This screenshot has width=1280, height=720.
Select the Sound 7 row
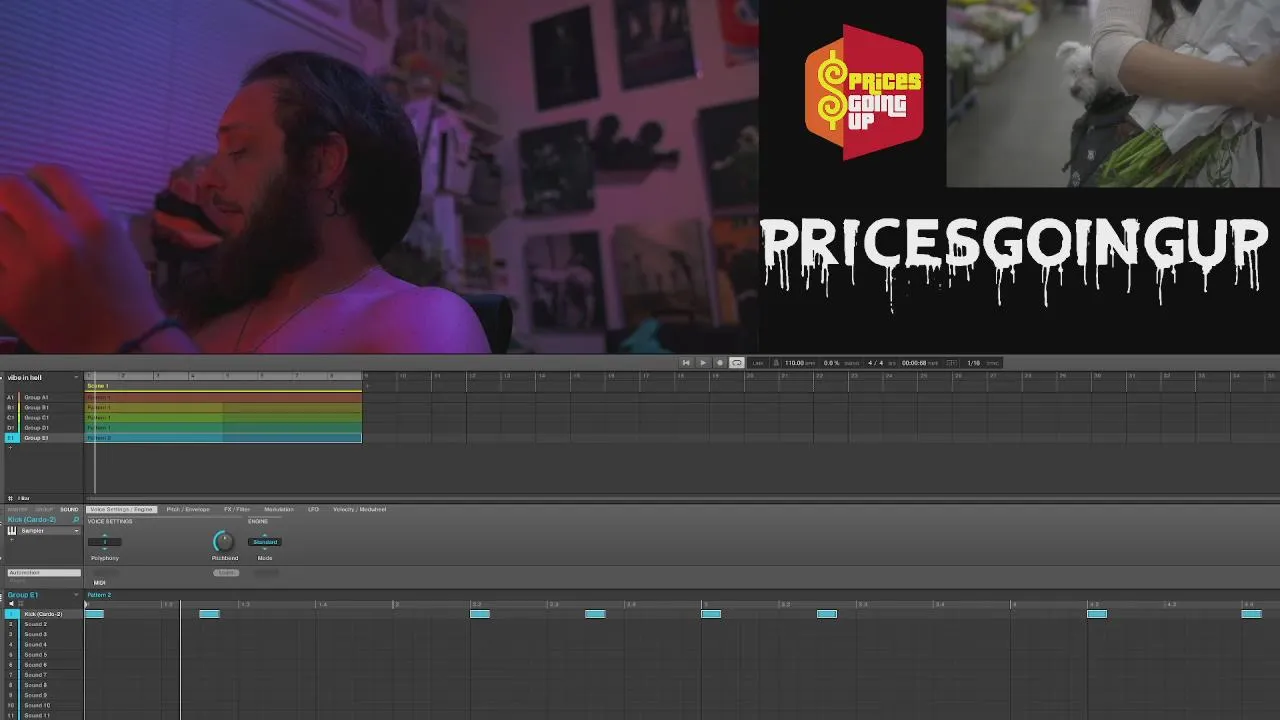pyautogui.click(x=42, y=675)
